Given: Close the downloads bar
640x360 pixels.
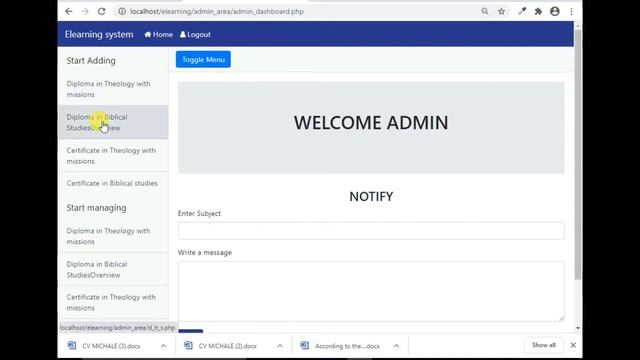Looking at the screenshot, I should click(573, 345).
